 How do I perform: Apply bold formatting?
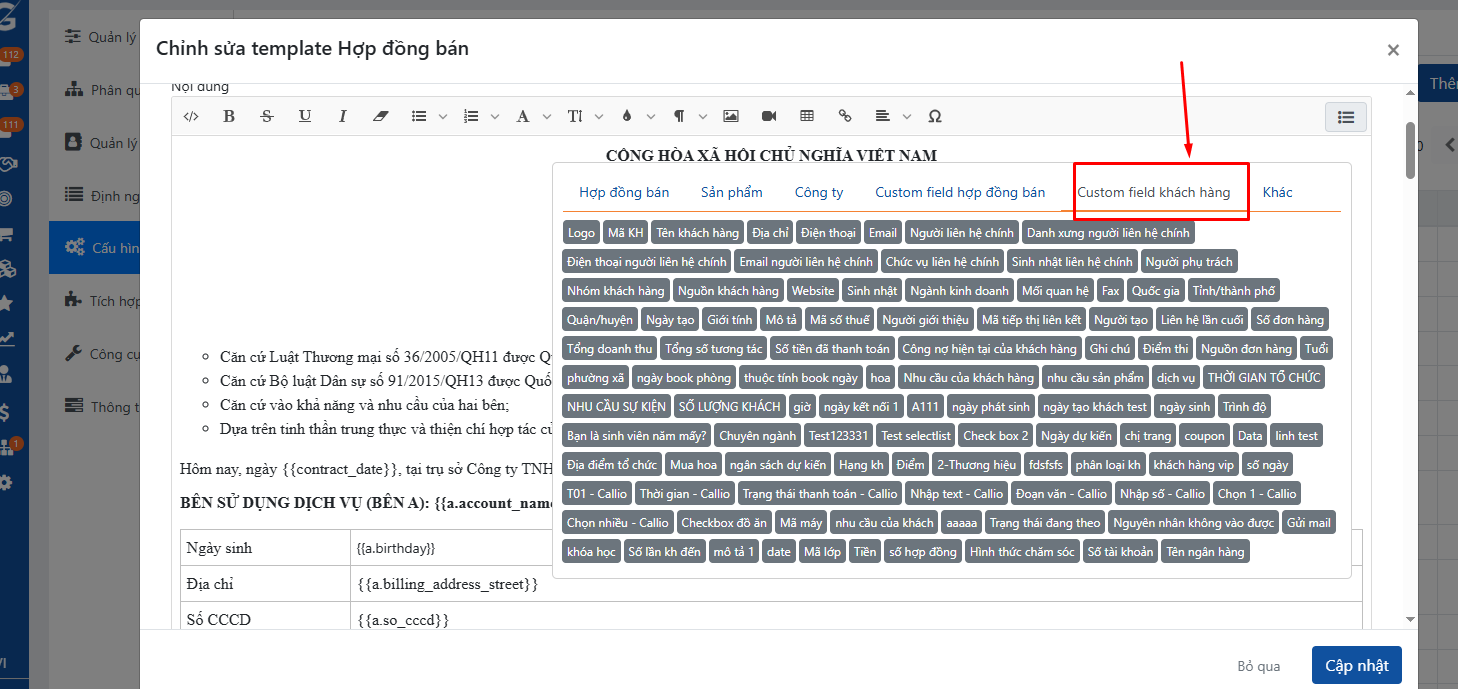point(229,116)
